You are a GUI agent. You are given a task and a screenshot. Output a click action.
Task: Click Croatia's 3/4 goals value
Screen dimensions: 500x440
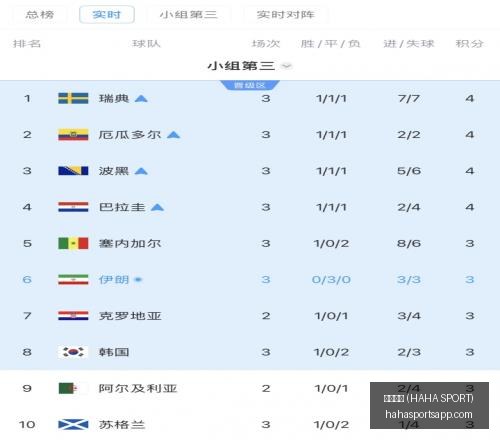click(409, 316)
